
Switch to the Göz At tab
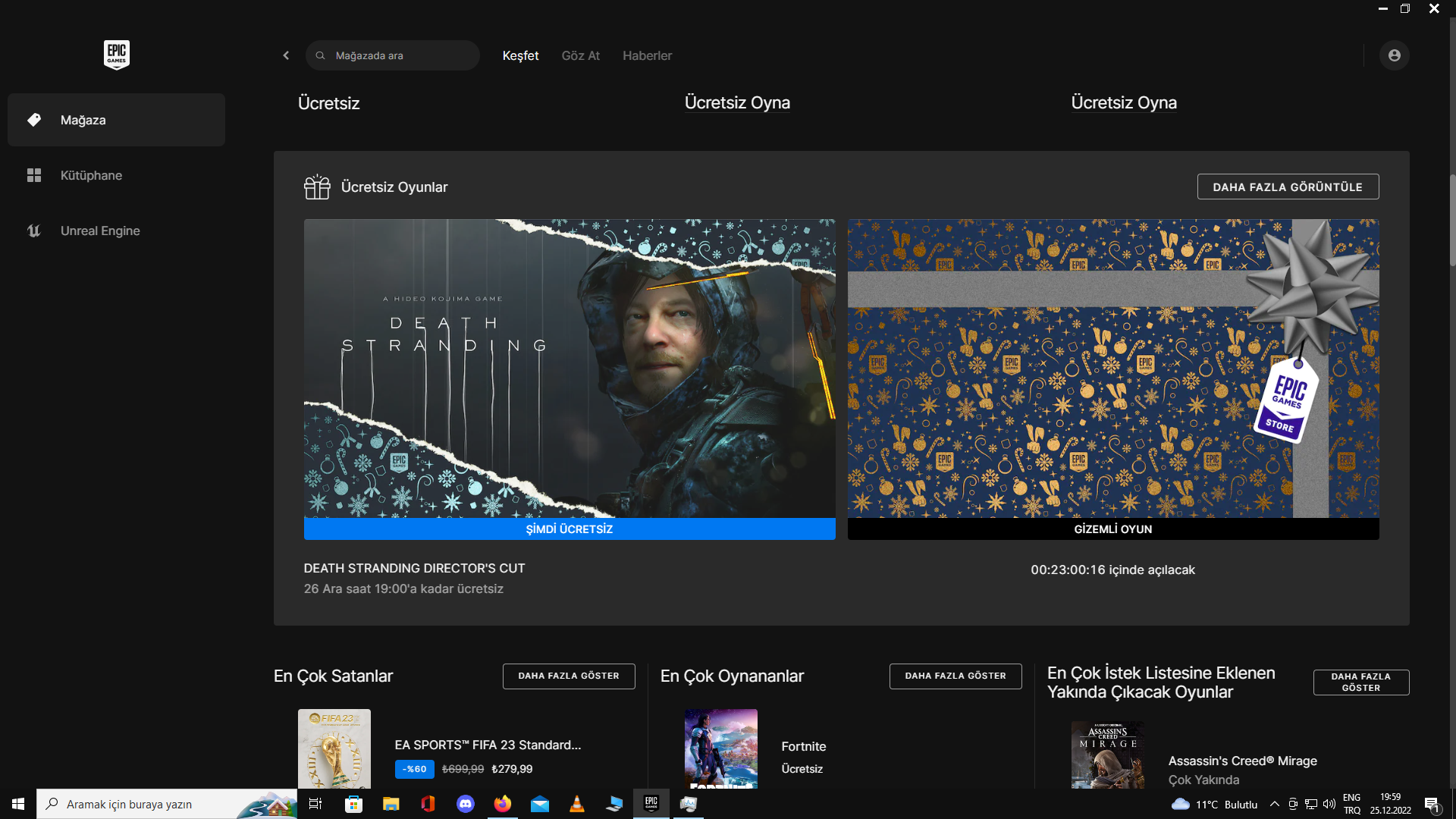(580, 55)
